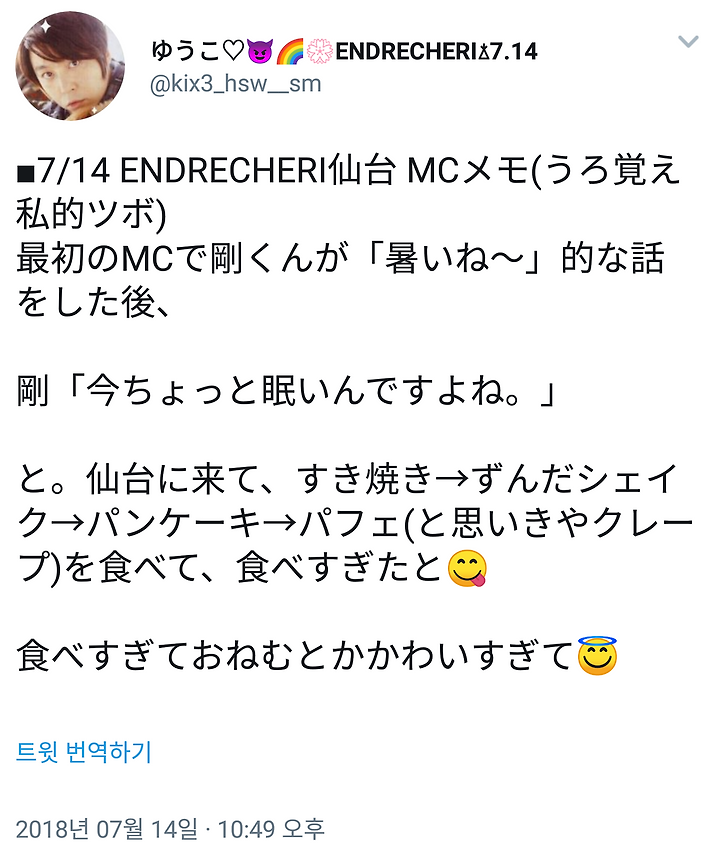Click the text 最初のMCで剛くんが
The width and height of the screenshot is (720, 857).
pyautogui.click(x=182, y=259)
